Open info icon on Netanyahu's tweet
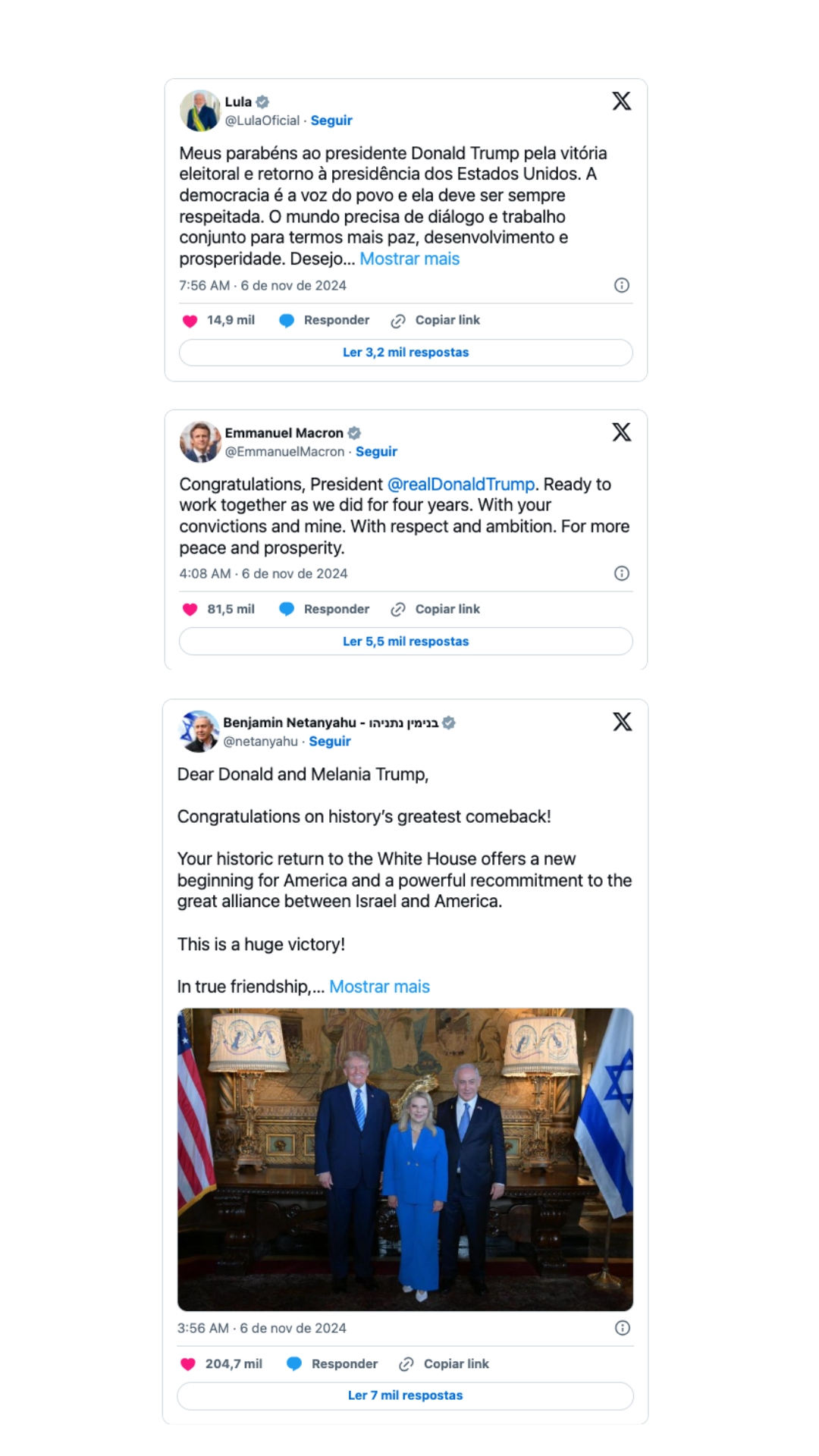The image size is (819, 1456). pyautogui.click(x=622, y=1328)
